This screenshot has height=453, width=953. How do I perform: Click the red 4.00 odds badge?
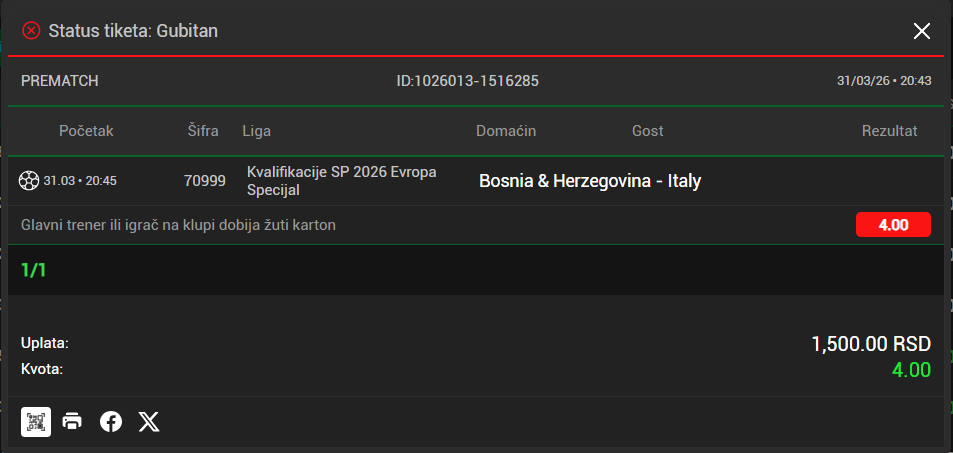pos(893,225)
